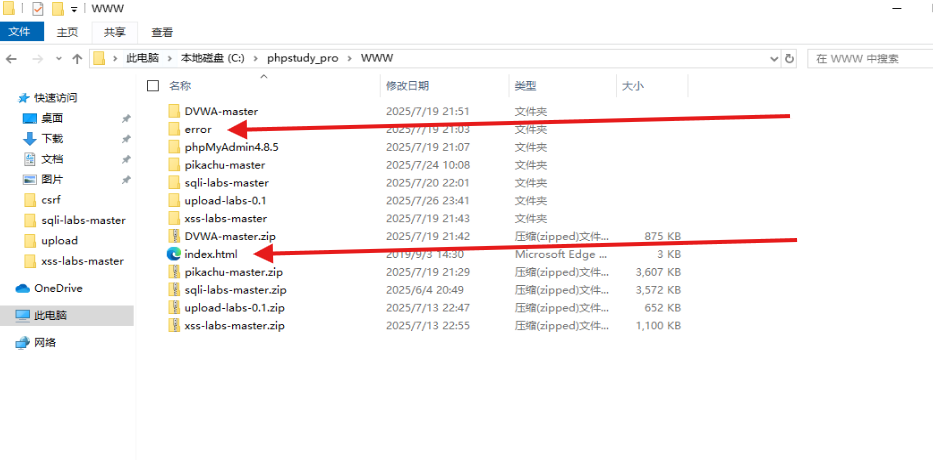
Task: Sort by the 名称 column header
Action: [x=180, y=86]
